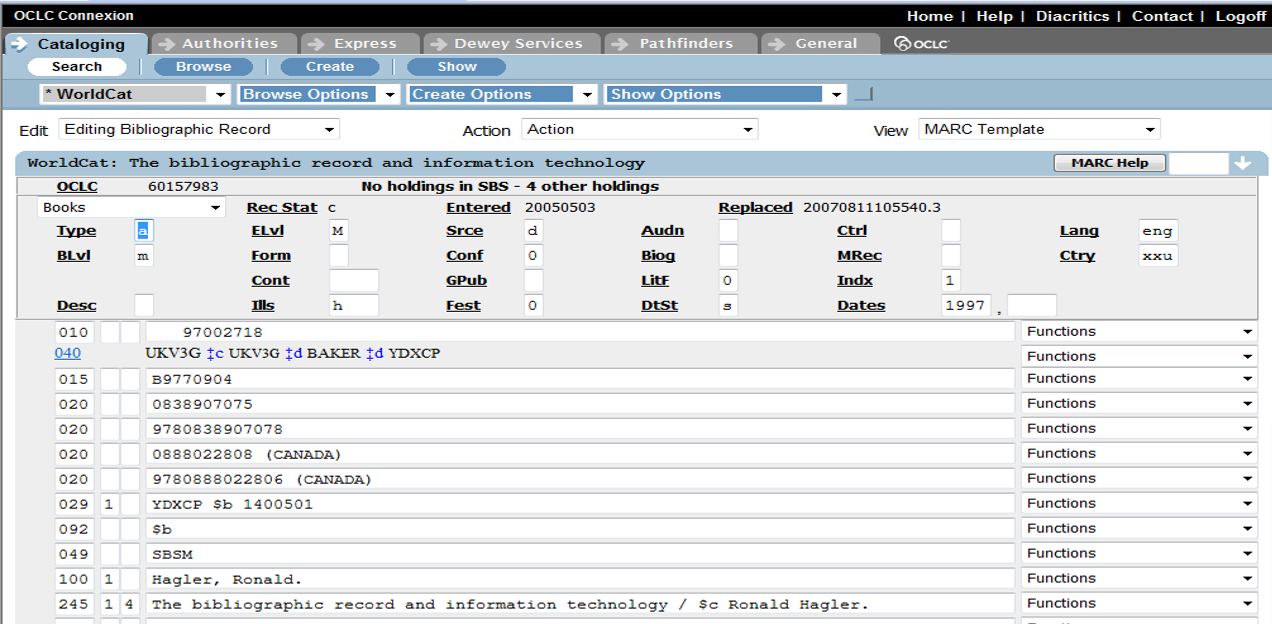1272x624 pixels.
Task: Open the 040 field link
Action: pyautogui.click(x=68, y=353)
